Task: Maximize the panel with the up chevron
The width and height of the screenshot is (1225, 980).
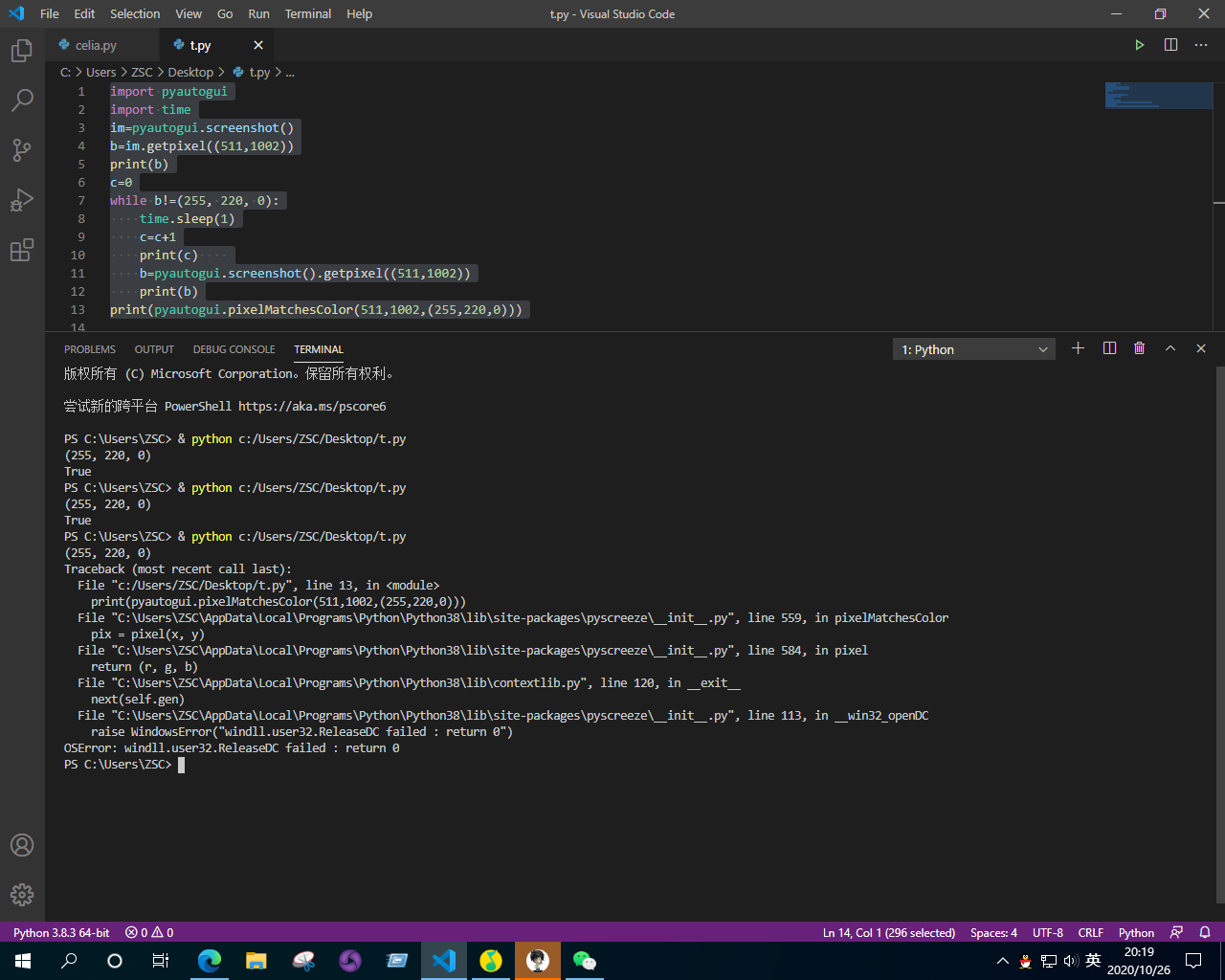Action: point(1169,348)
